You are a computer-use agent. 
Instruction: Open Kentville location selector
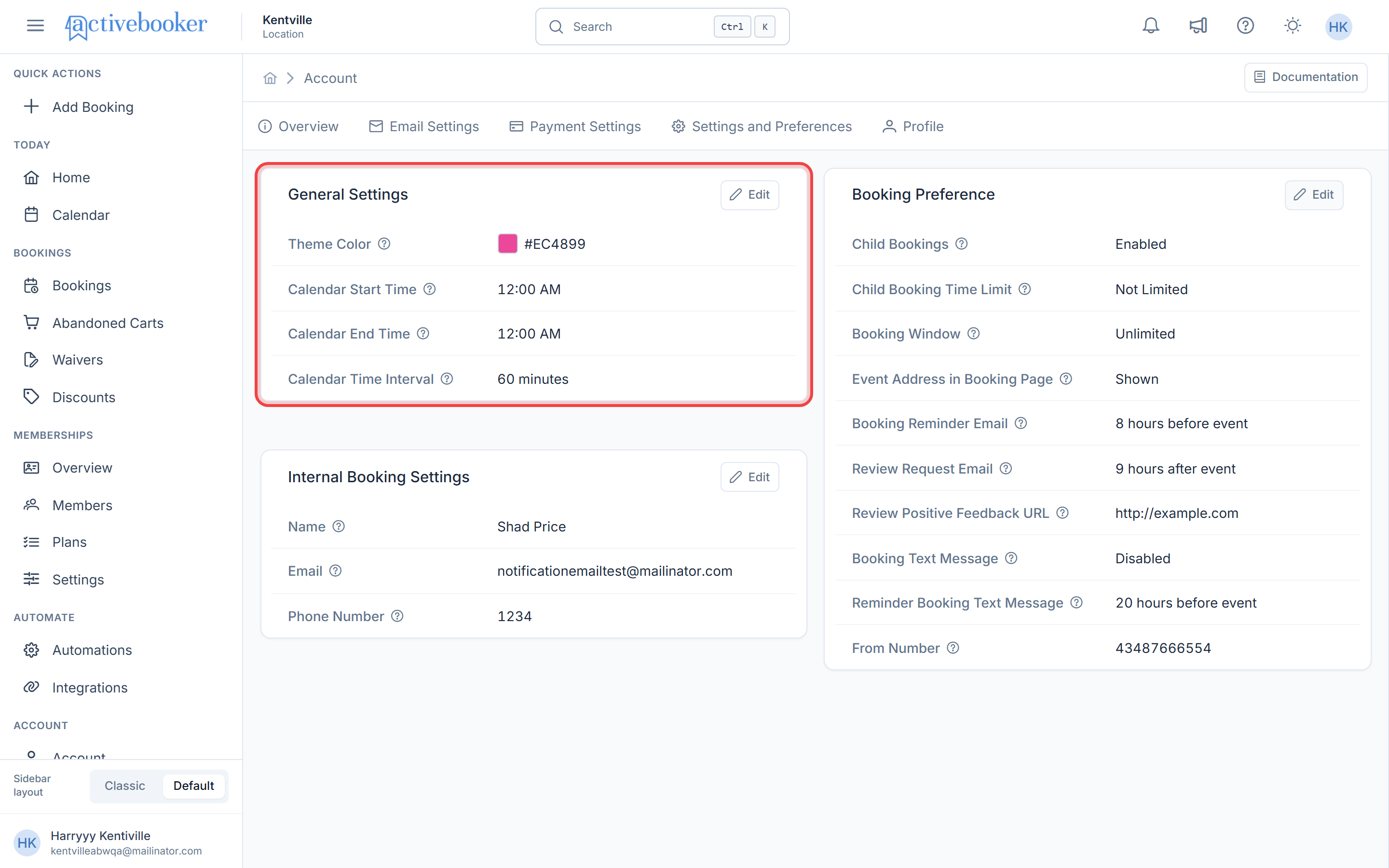tap(287, 27)
